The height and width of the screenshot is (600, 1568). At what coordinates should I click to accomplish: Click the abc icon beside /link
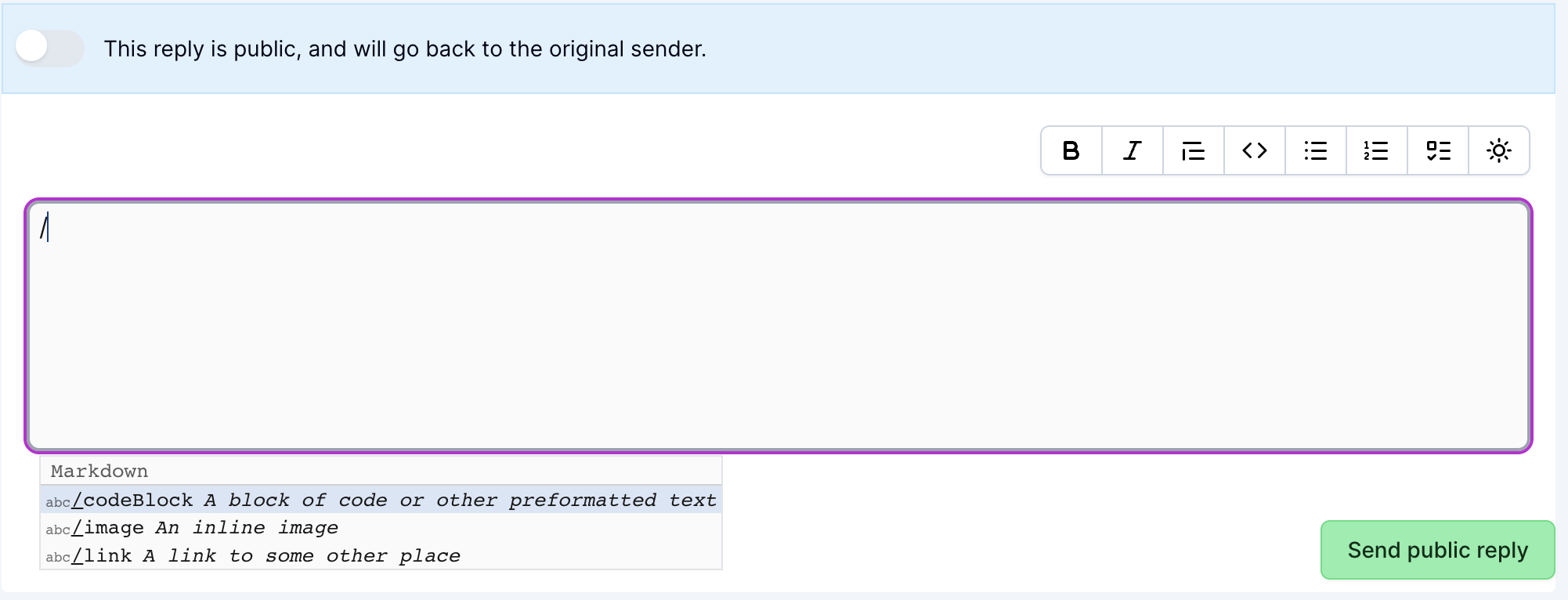(58, 558)
